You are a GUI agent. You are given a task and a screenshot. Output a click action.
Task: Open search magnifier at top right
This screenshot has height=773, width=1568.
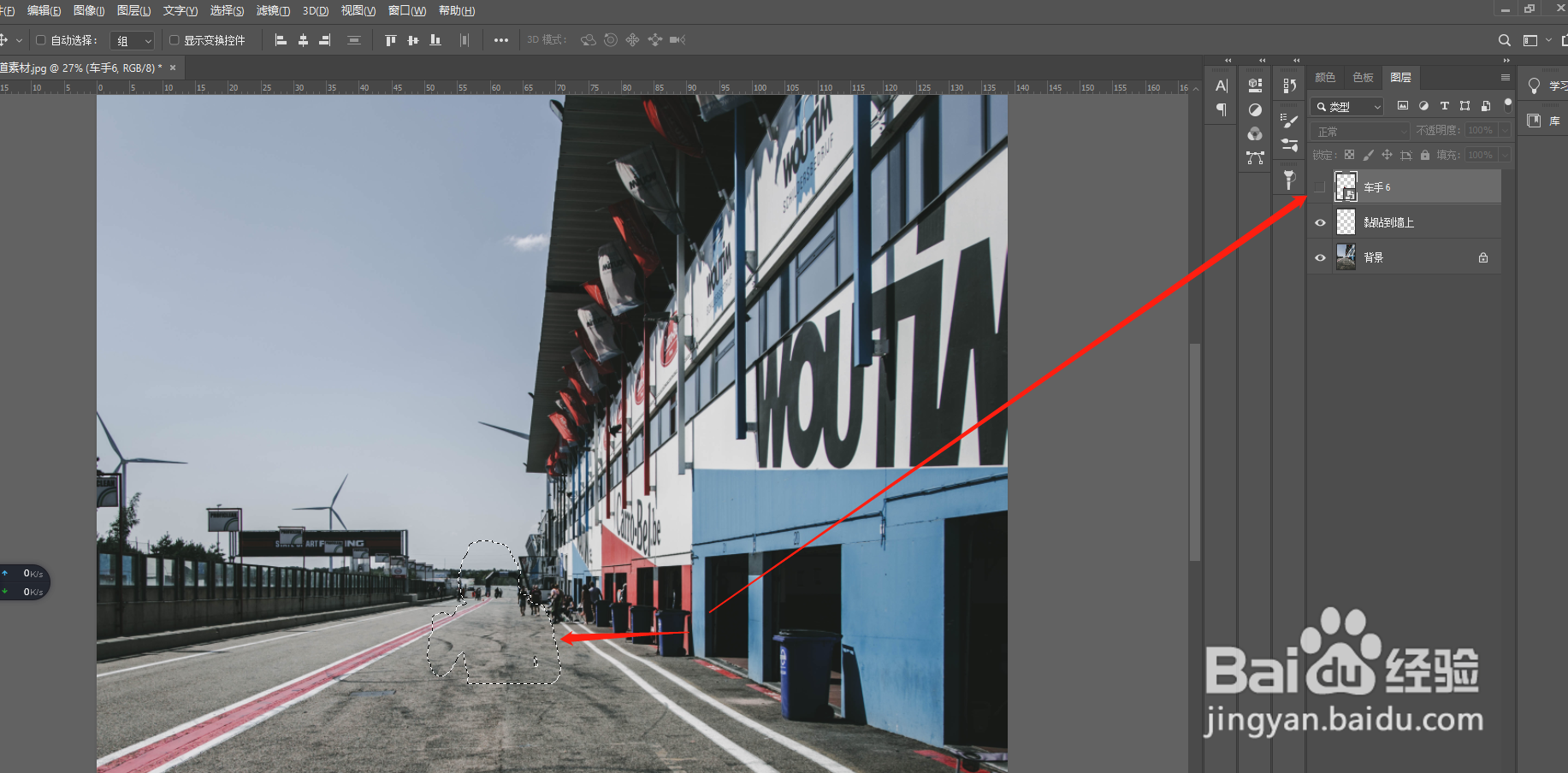[x=1505, y=40]
